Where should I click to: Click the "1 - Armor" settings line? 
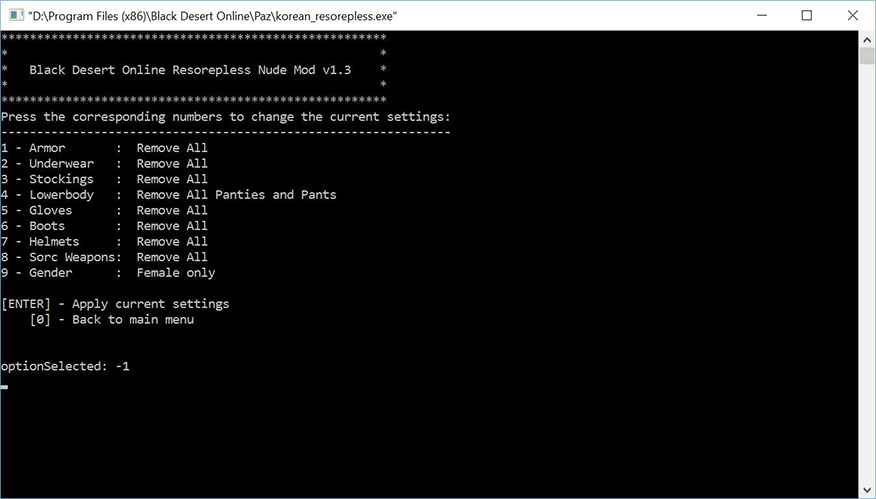pos(104,148)
